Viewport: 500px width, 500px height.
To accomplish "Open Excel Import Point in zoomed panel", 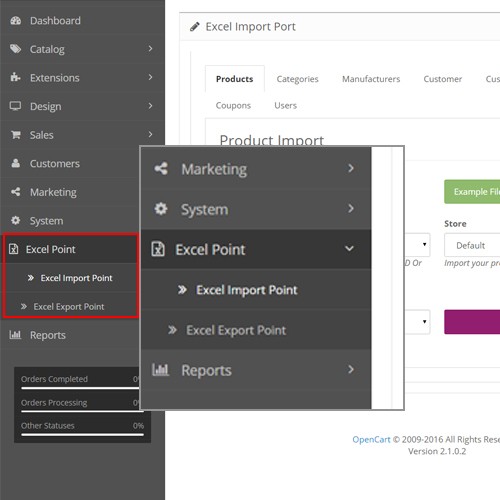I will click(256, 290).
